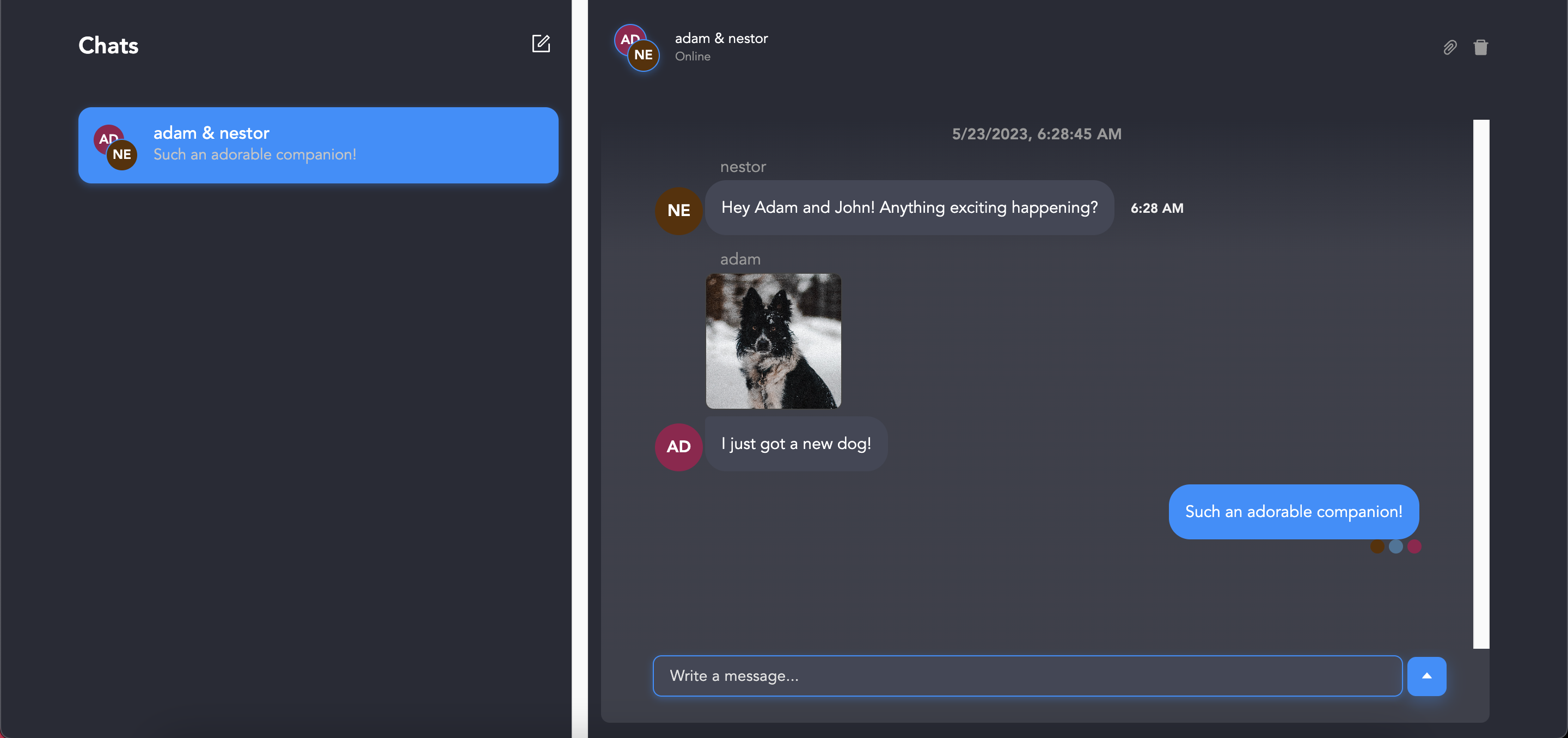Click the maroon read-receipt dot under the blue message

coord(1413,546)
